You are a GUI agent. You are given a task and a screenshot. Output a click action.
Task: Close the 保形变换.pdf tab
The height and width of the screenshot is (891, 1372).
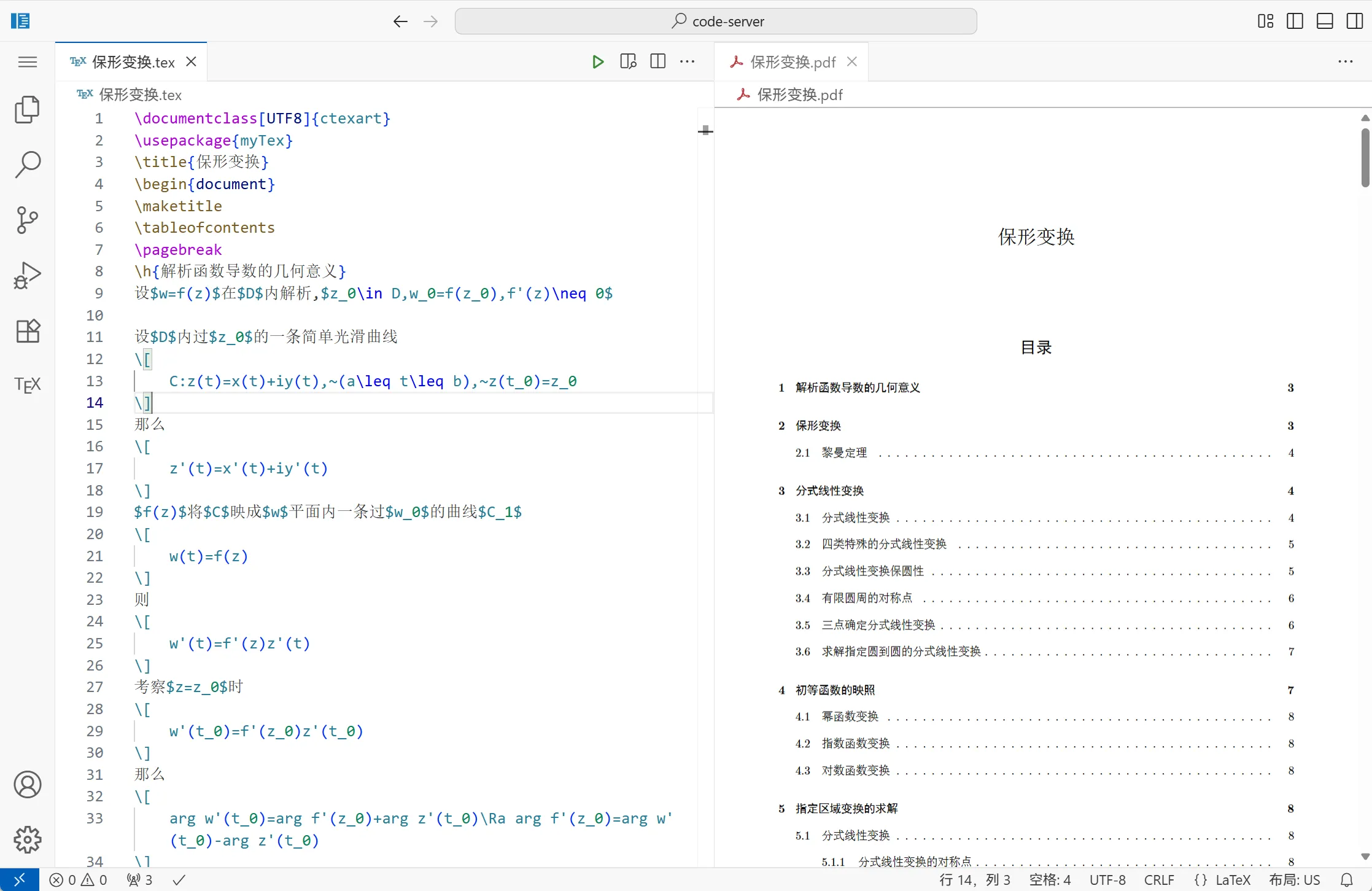point(852,62)
